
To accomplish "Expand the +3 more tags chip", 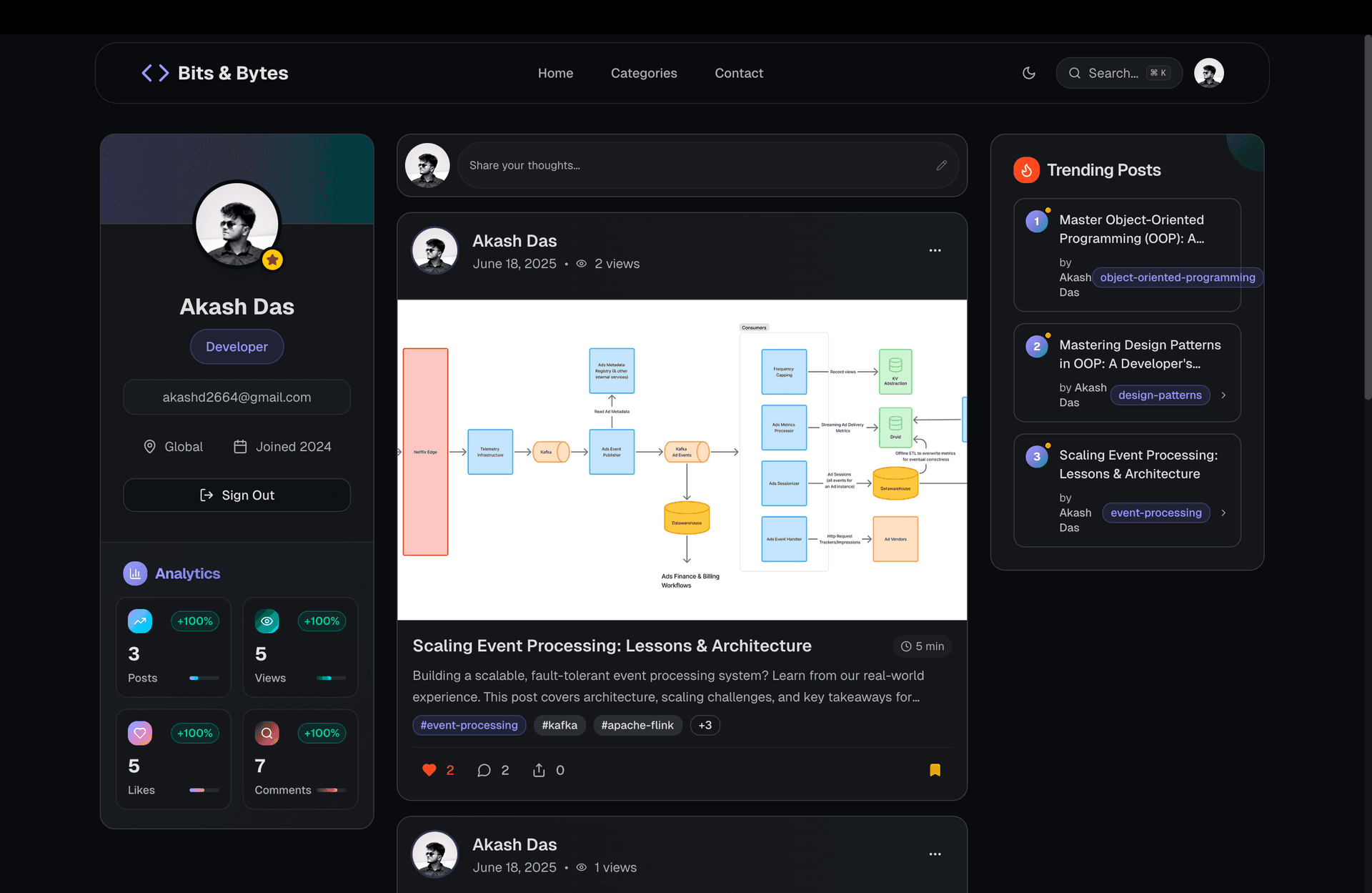I will pyautogui.click(x=705, y=725).
